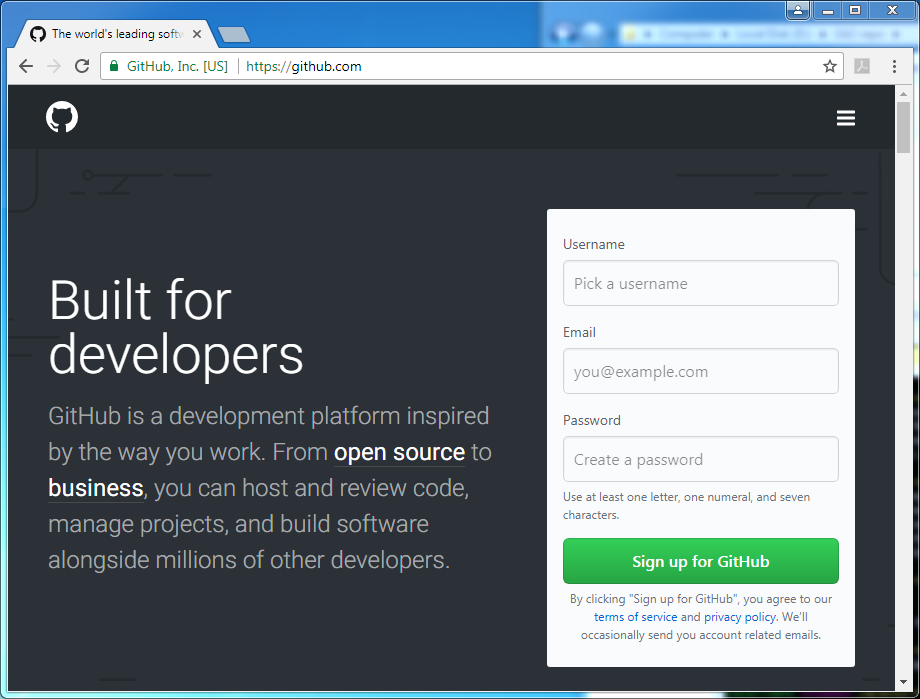920x699 pixels.
Task: Open the Chrome user profile button
Action: coord(798,10)
